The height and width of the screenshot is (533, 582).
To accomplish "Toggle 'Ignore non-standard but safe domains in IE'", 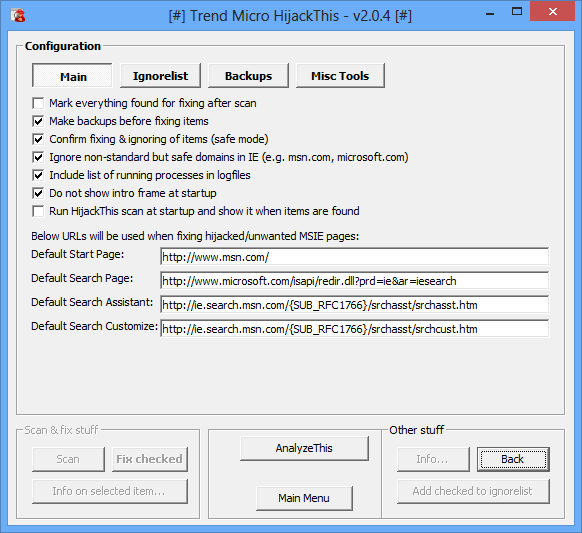I will (x=38, y=157).
